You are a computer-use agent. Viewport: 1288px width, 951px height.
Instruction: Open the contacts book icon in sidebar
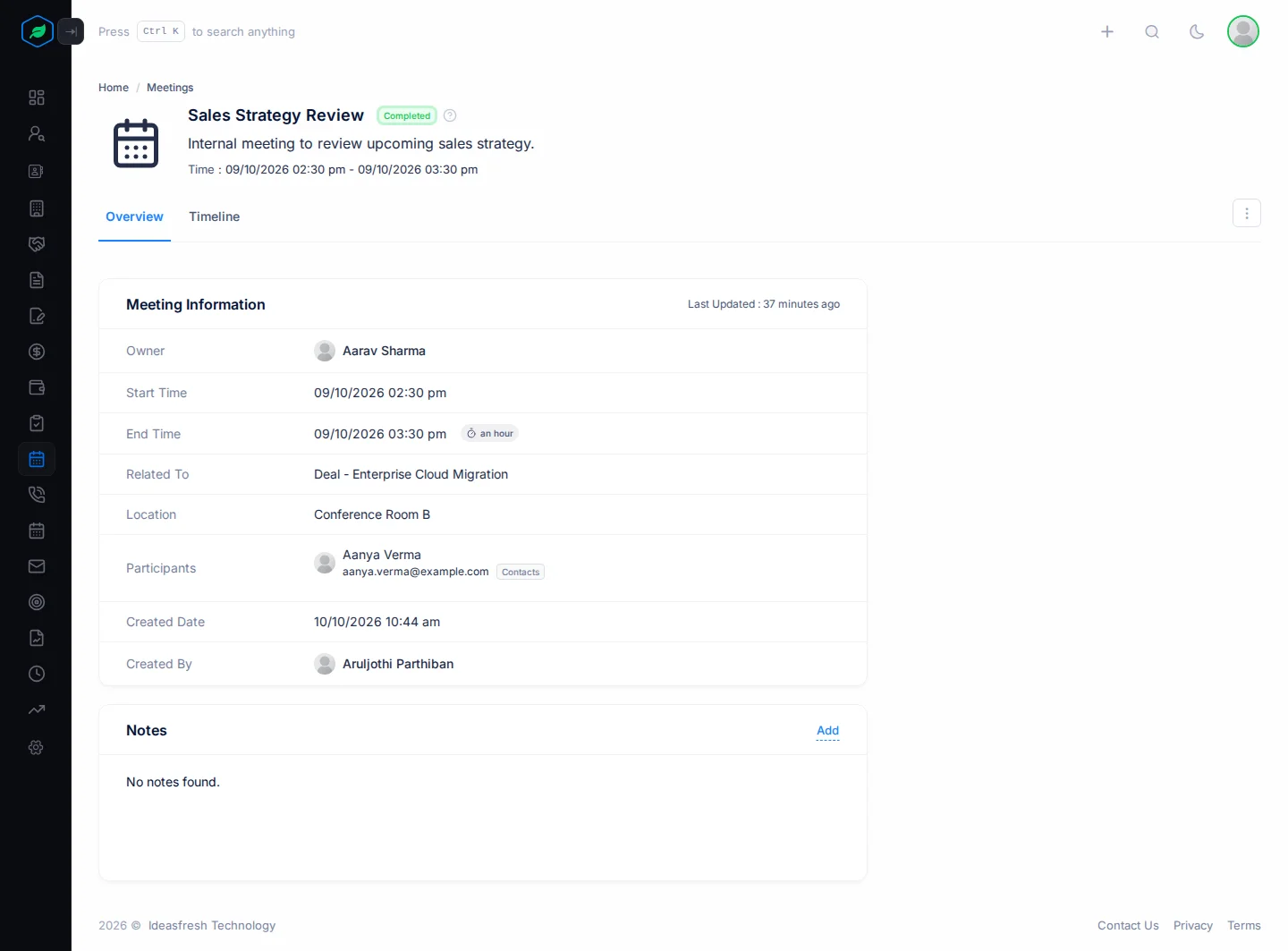point(37,171)
